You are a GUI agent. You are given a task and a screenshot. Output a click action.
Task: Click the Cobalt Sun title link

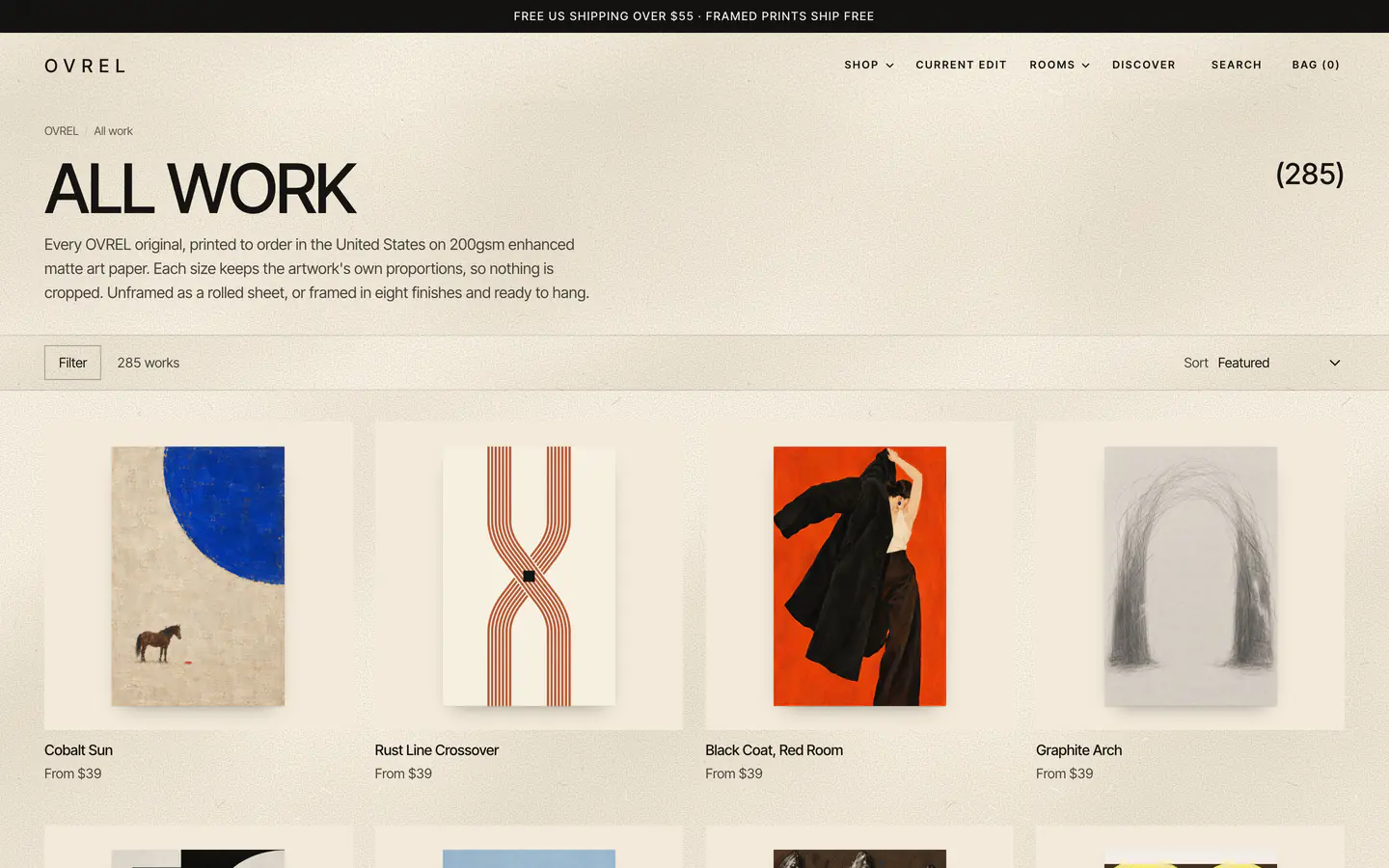pos(78,750)
